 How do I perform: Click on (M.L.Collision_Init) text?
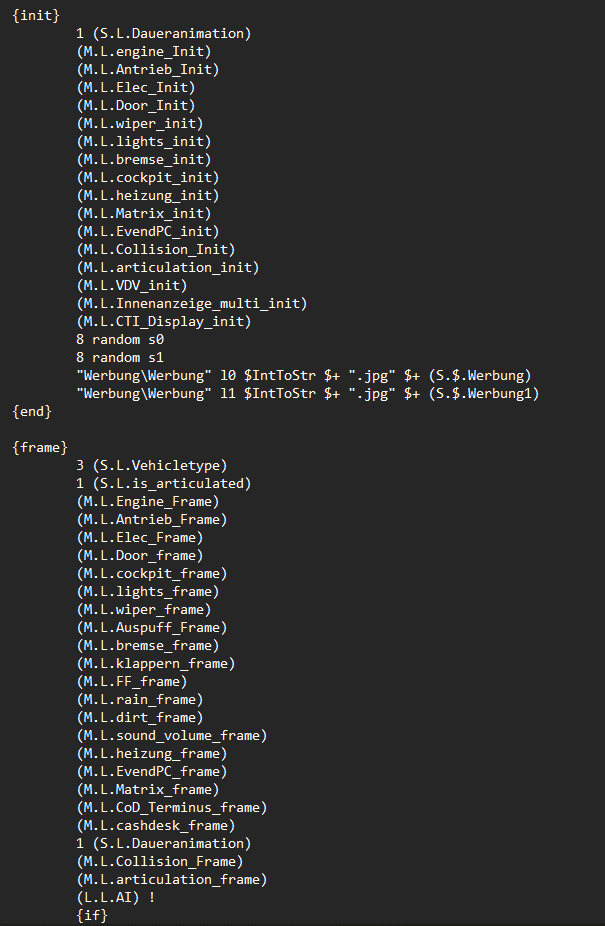coord(156,249)
